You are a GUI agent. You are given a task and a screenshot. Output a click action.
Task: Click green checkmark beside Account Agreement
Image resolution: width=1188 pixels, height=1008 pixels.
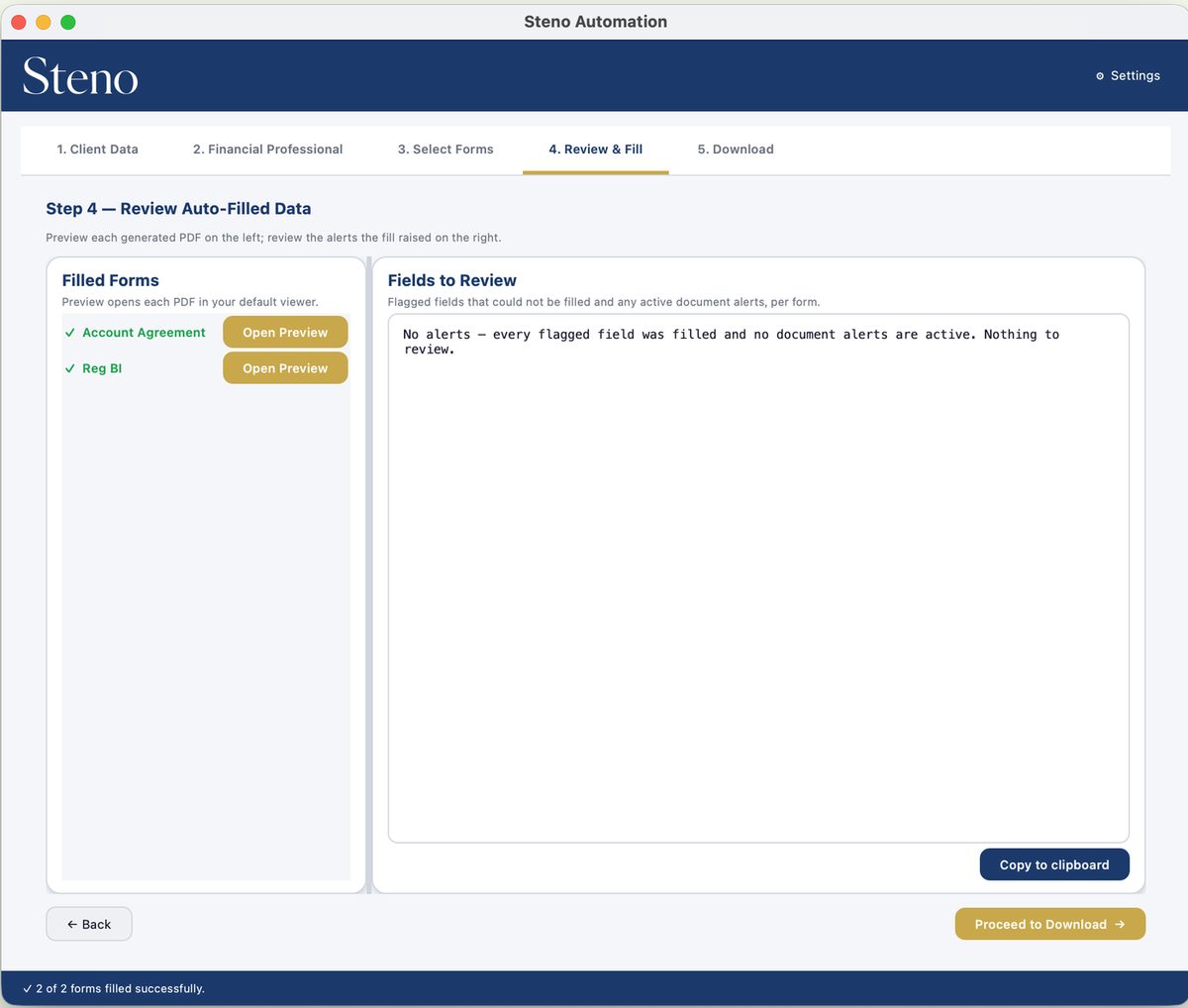pos(70,333)
